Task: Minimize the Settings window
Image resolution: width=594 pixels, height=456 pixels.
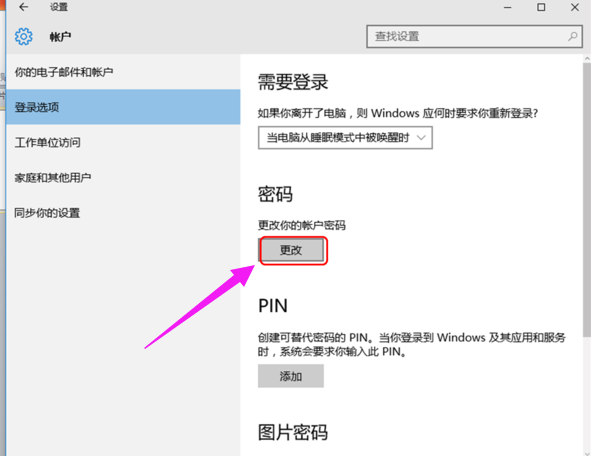Action: coord(508,7)
